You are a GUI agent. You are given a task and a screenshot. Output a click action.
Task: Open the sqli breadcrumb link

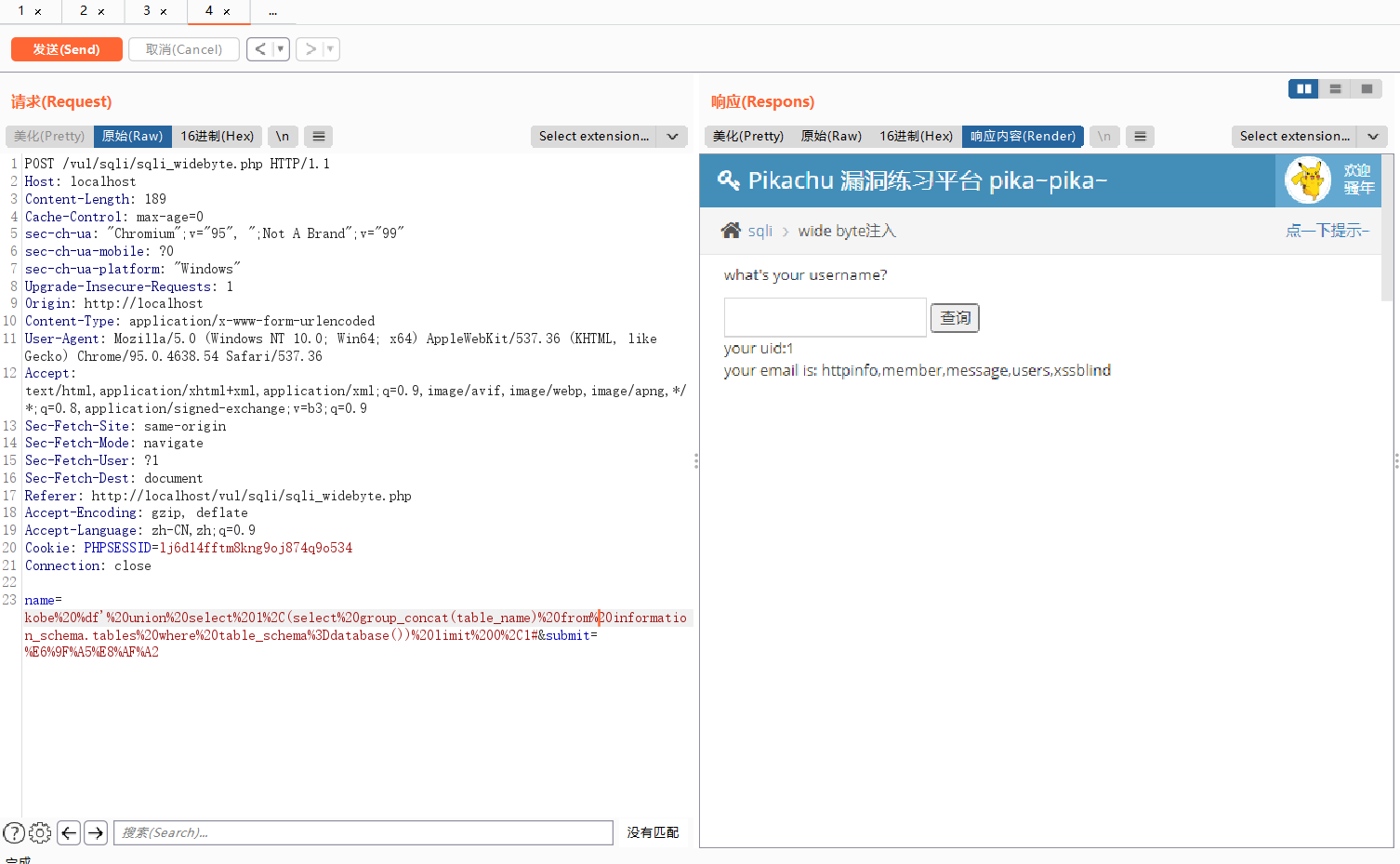760,231
